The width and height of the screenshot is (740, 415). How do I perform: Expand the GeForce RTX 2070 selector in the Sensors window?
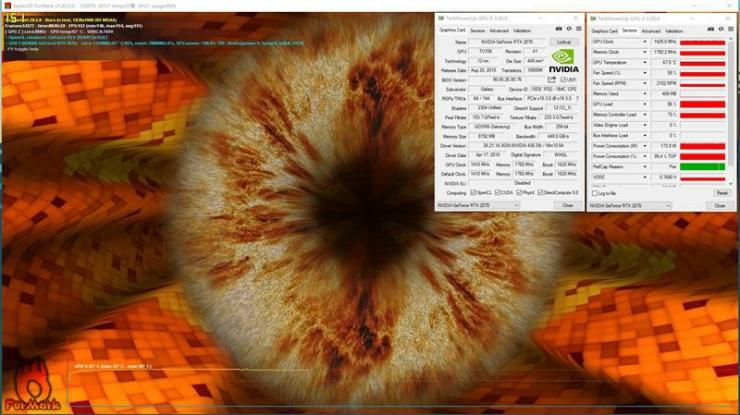pos(630,206)
